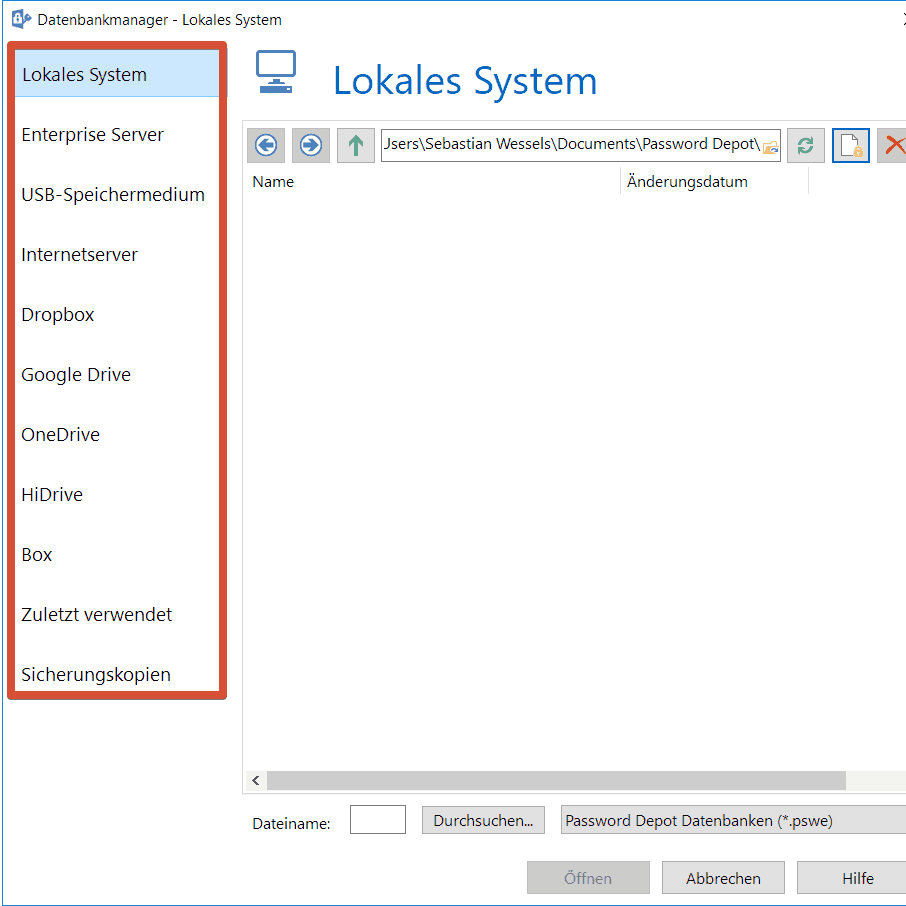Click the browse folder icon in path field
This screenshot has height=906, width=906.
coord(770,148)
